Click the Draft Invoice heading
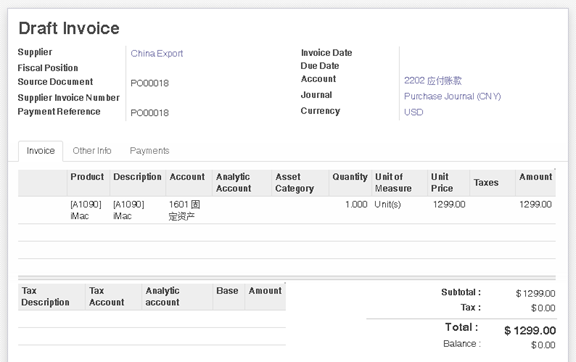Image resolution: width=576 pixels, height=362 pixels. click(69, 28)
